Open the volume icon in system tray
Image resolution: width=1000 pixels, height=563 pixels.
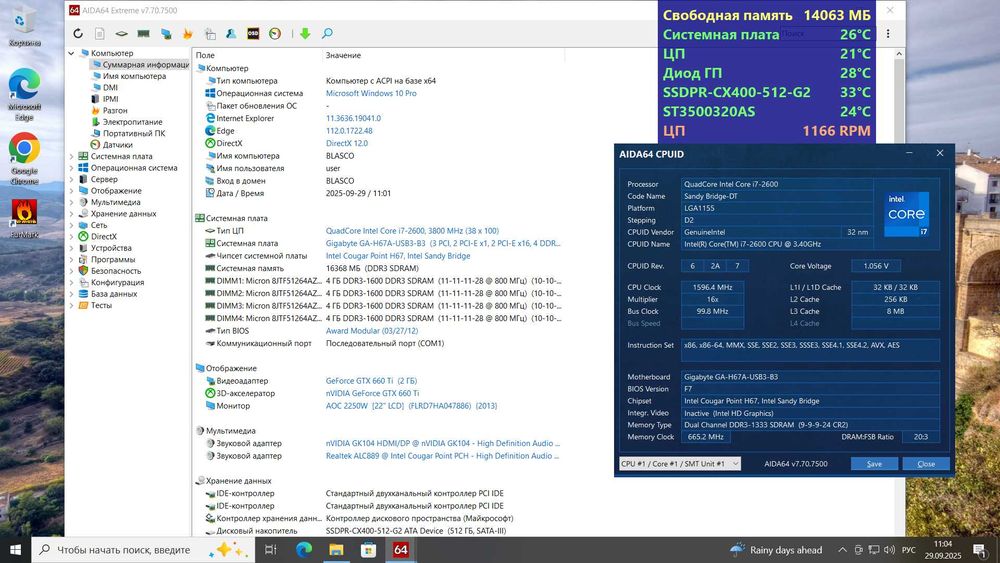pyautogui.click(x=890, y=550)
